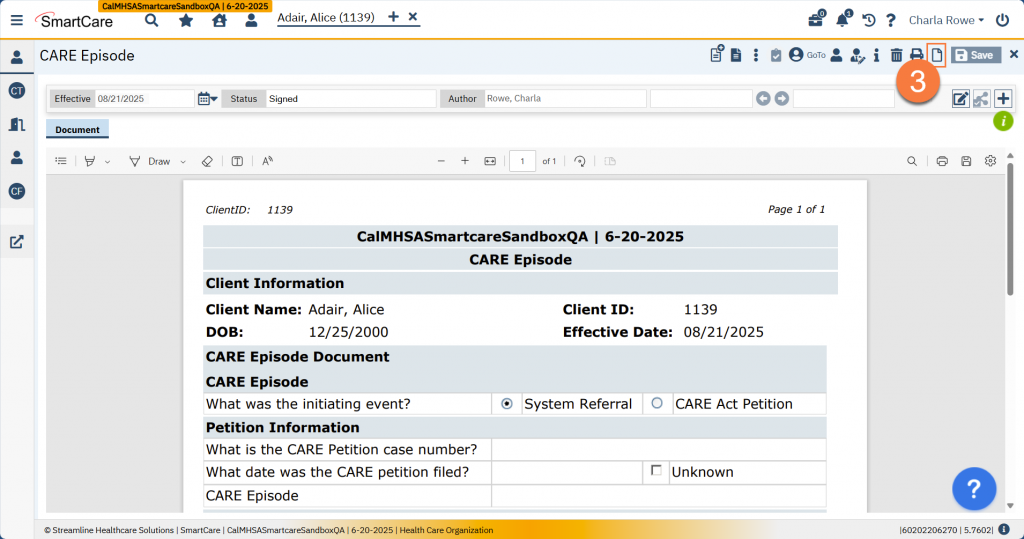Click the Save button
This screenshot has width=1024, height=539.
click(x=976, y=56)
